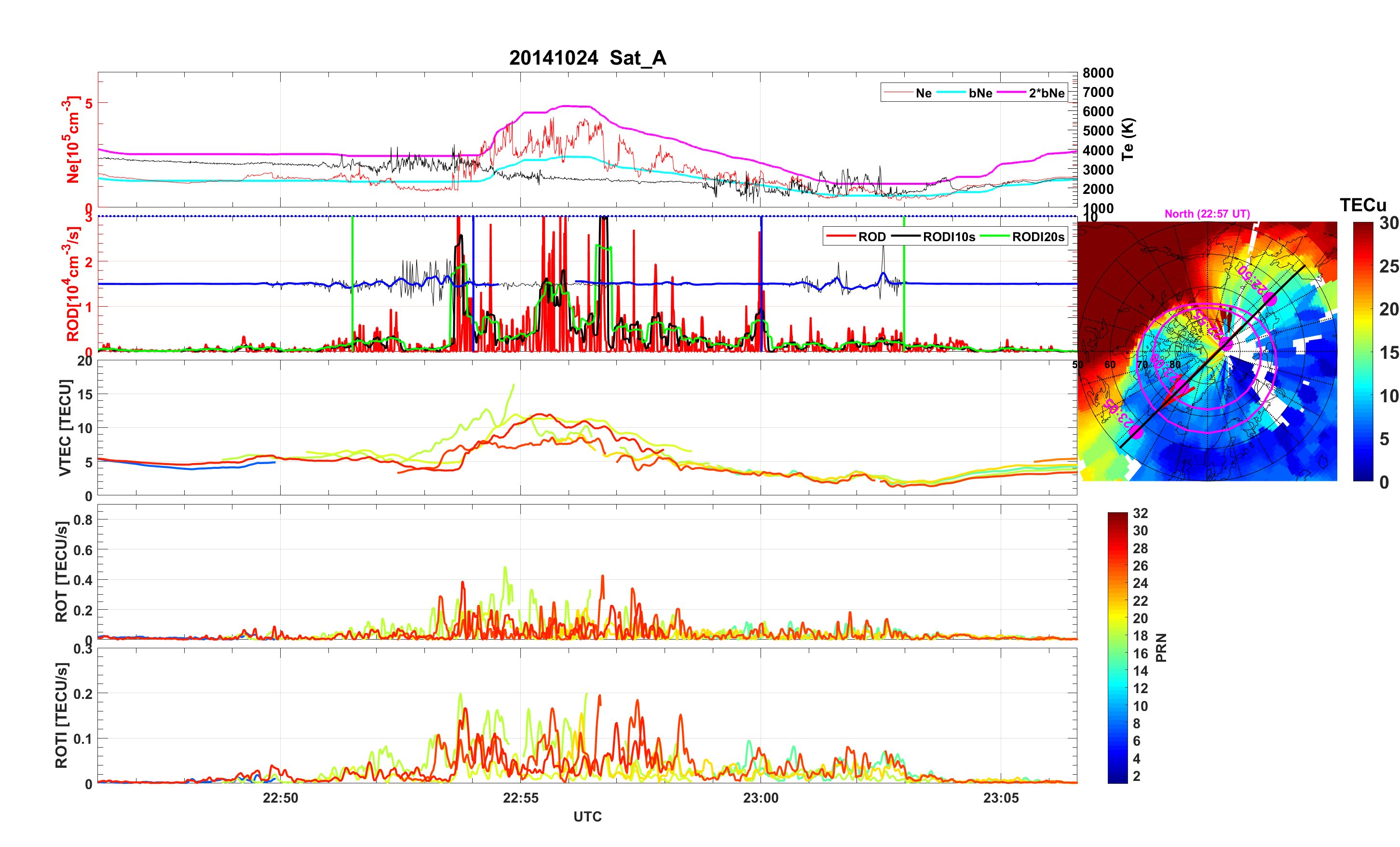1400x847 pixels.
Task: Click the 23:05 time tick label
Action: click(1001, 798)
